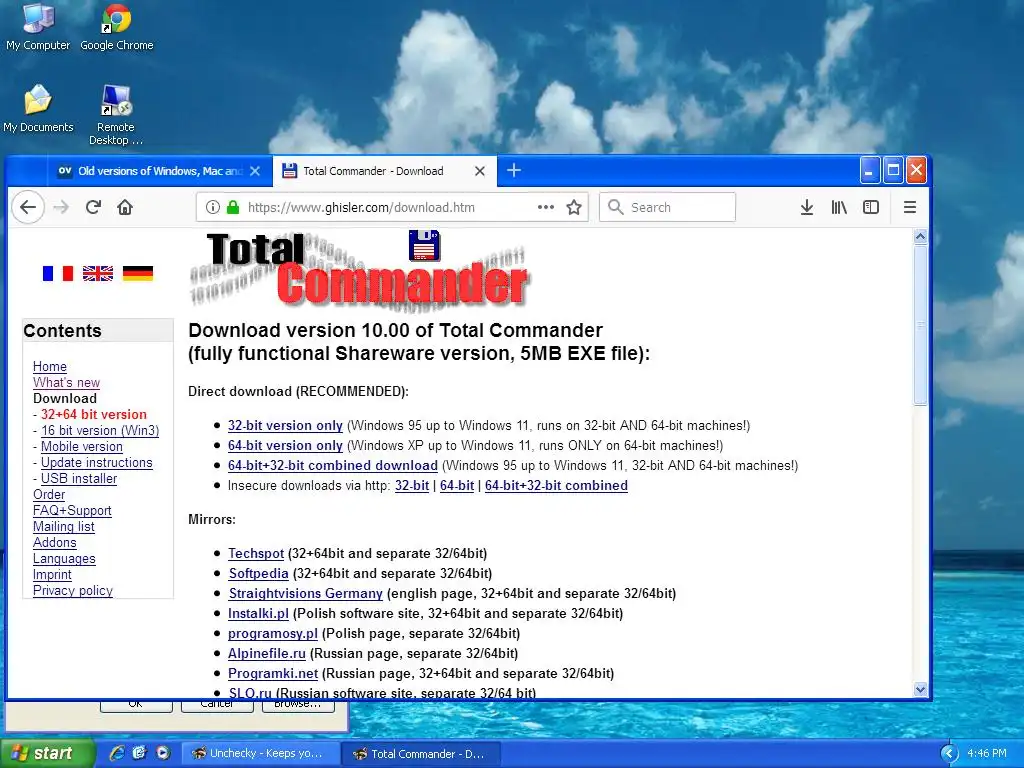Open the Softpedia mirror link

pos(259,573)
